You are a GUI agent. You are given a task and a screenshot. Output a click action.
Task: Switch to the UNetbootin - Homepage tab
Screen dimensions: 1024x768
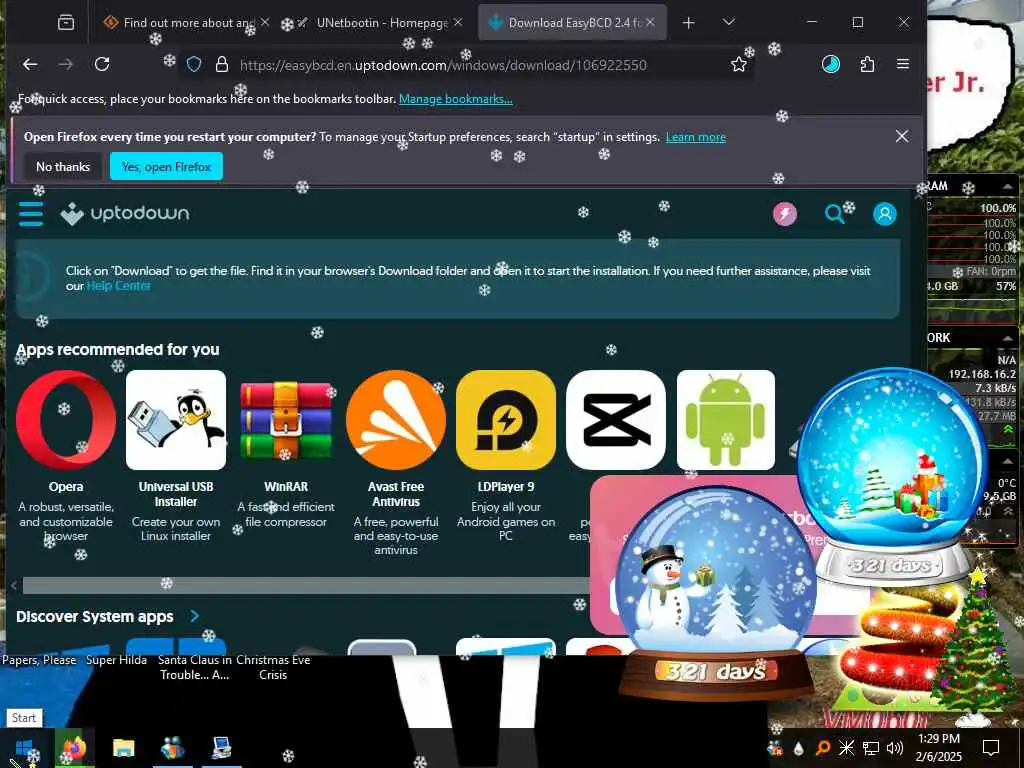click(x=377, y=23)
